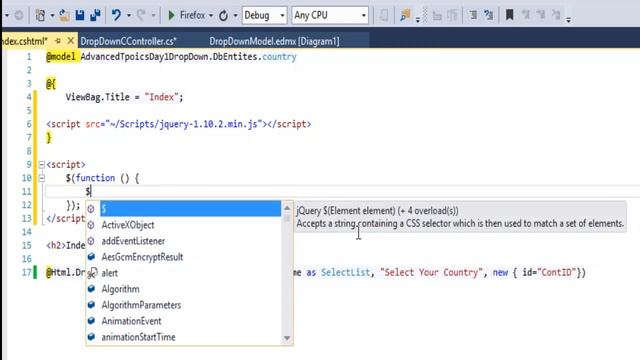Switch to the DropDownCController.cs tab

(129, 41)
